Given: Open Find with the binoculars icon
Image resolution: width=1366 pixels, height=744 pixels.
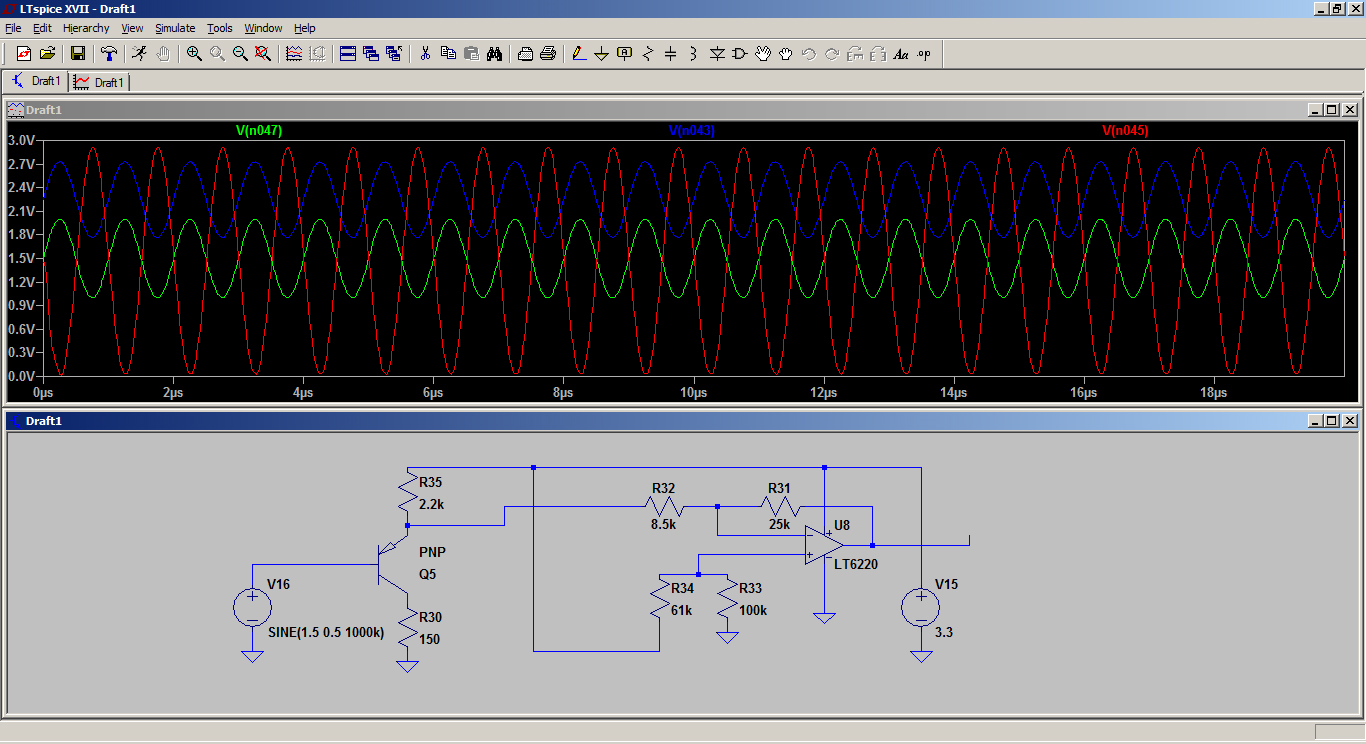Looking at the screenshot, I should click(x=494, y=53).
